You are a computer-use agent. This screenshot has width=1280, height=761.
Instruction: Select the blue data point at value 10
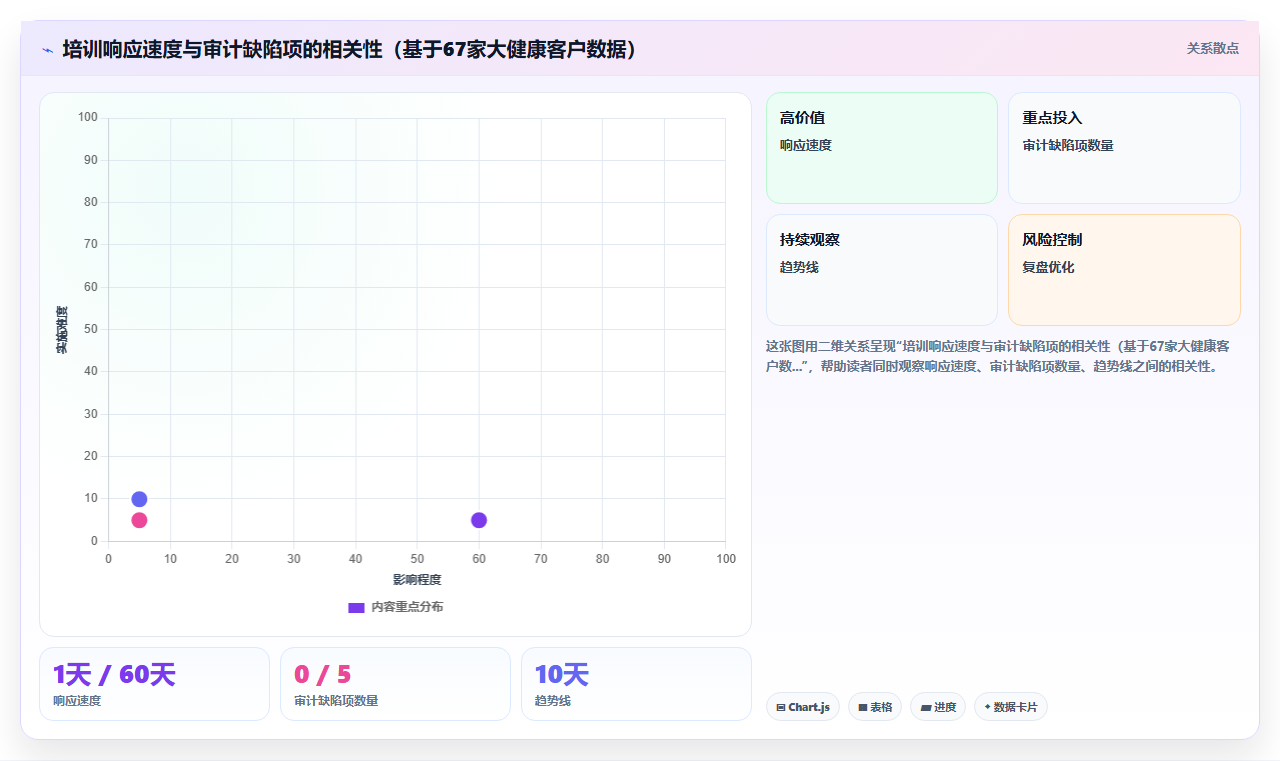click(139, 499)
